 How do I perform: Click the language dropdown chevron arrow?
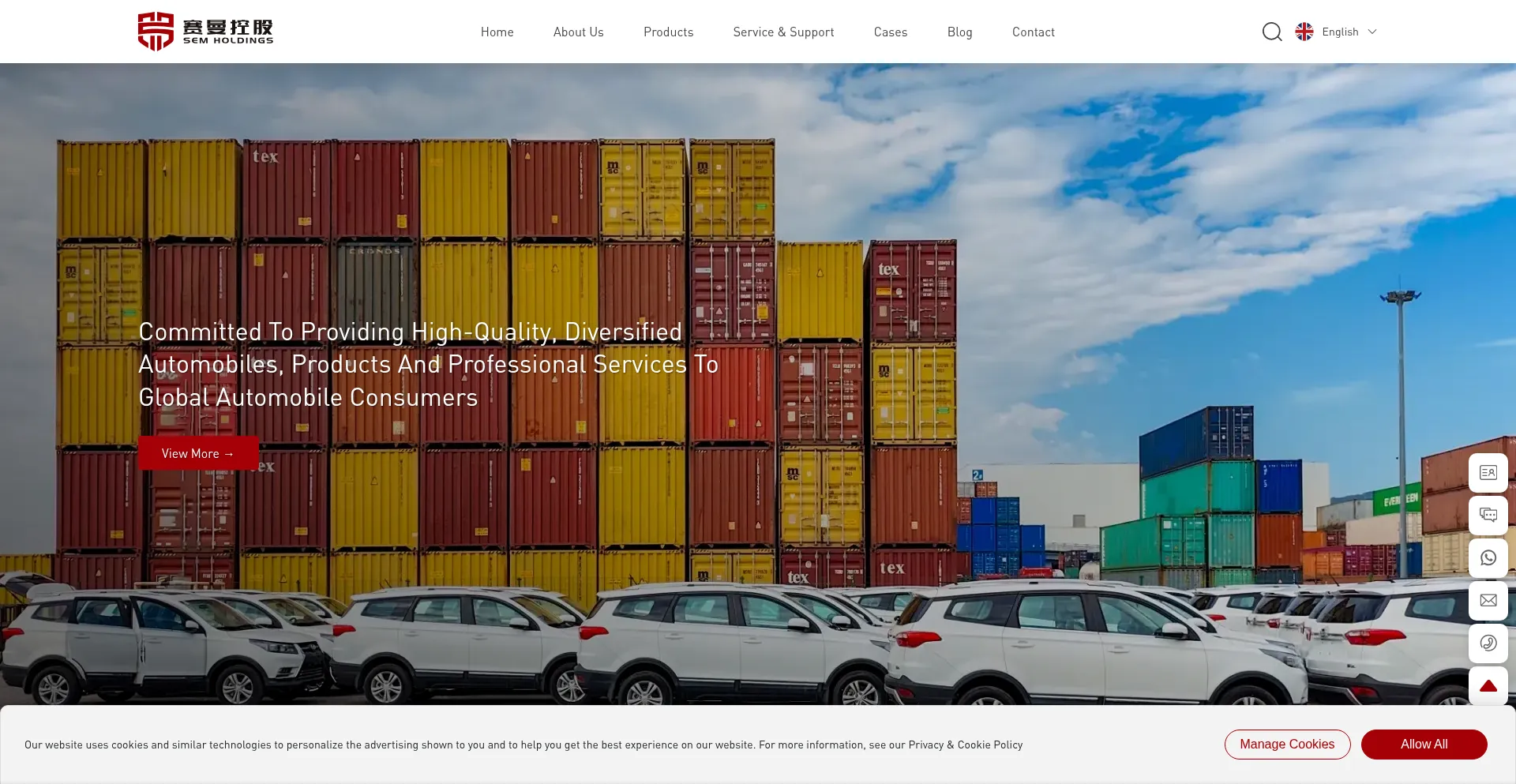pyautogui.click(x=1372, y=32)
